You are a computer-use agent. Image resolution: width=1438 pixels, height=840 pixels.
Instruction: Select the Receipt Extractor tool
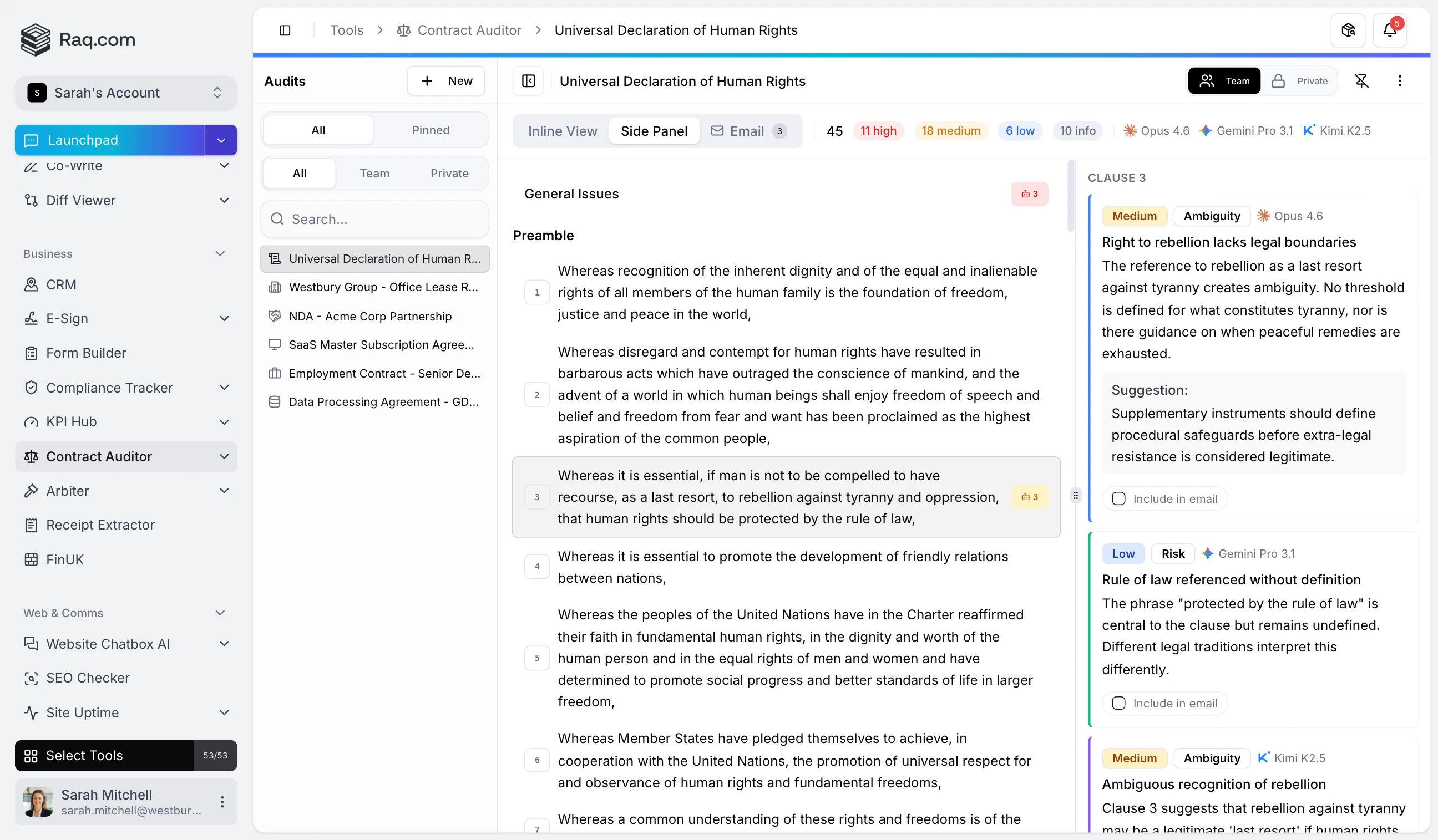[101, 525]
